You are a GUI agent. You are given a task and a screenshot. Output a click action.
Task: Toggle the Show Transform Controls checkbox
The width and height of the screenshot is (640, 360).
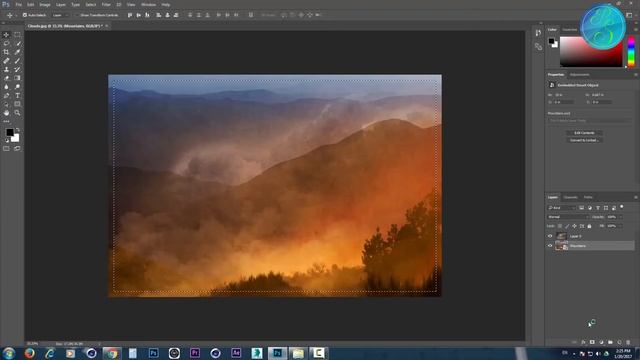[77, 15]
